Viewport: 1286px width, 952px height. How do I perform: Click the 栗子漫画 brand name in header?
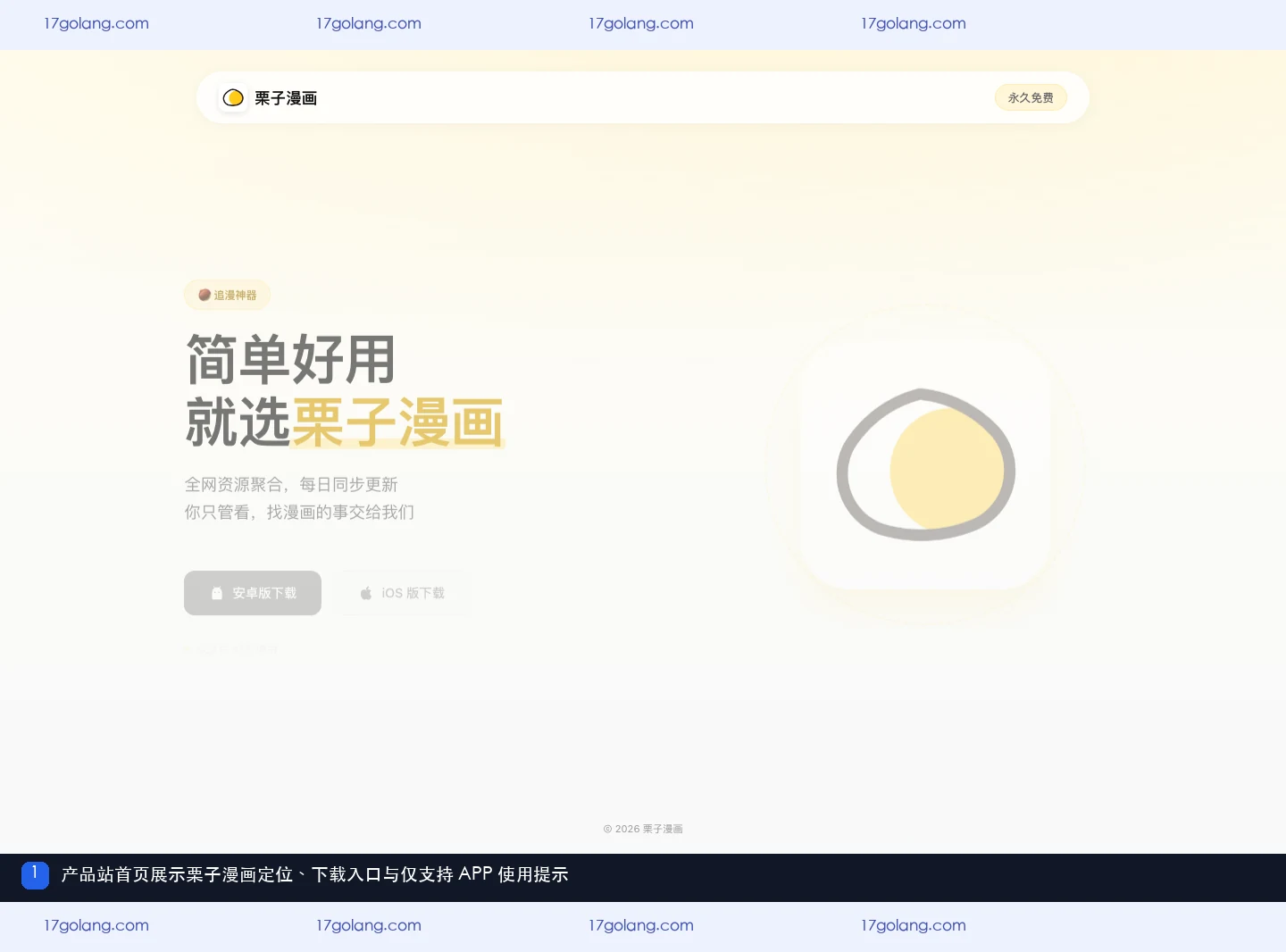pos(286,98)
